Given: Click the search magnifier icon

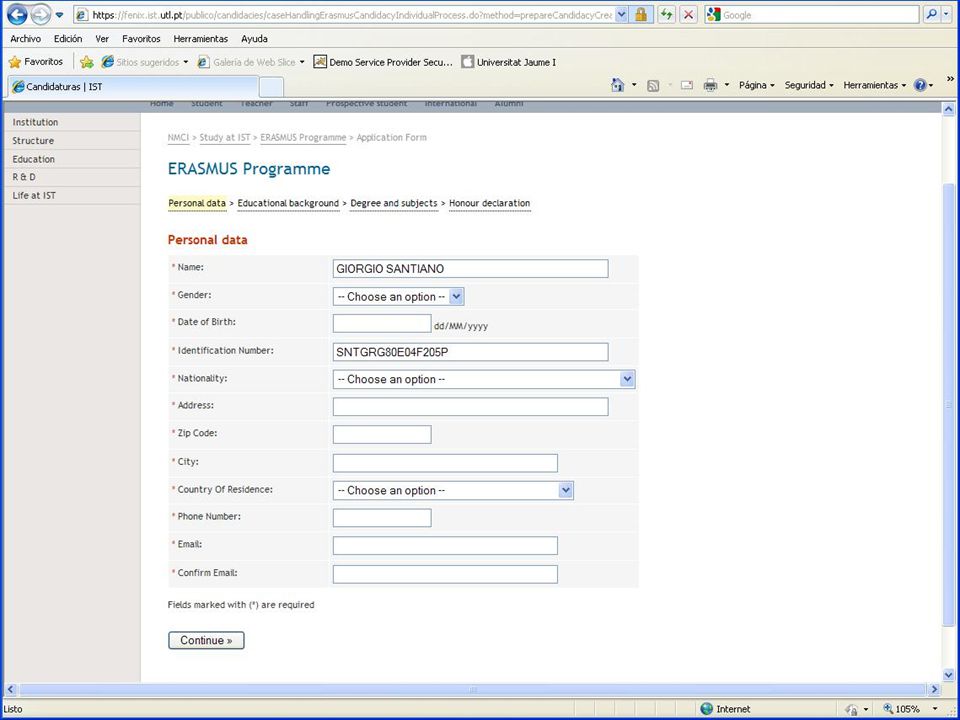Looking at the screenshot, I should [x=931, y=15].
